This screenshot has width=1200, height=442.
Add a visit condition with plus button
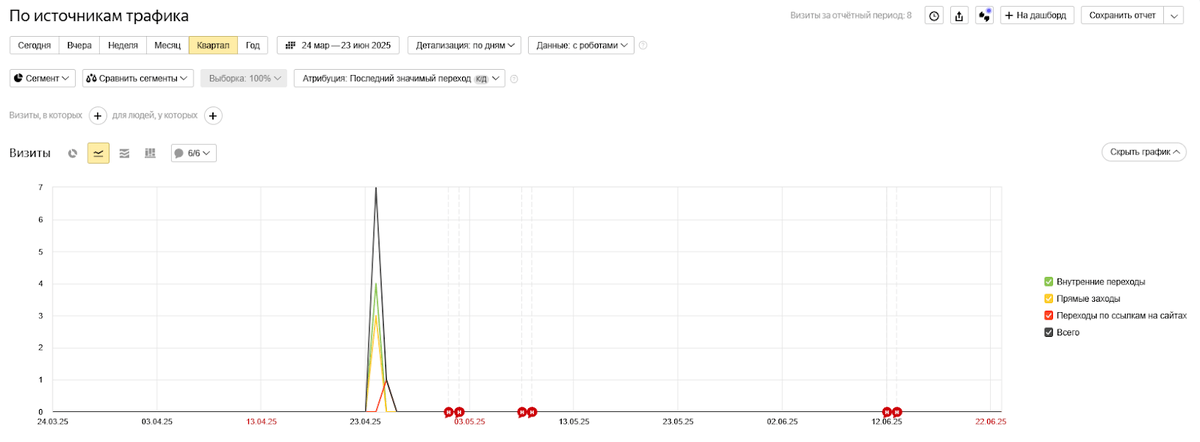(98, 116)
